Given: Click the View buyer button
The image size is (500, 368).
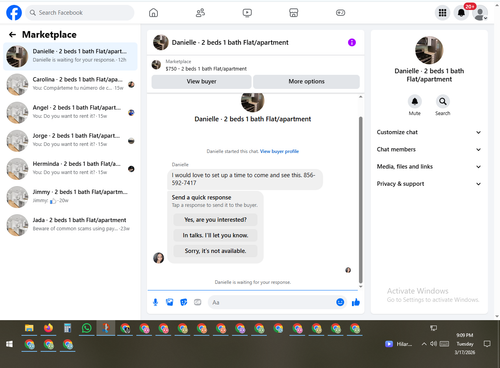Looking at the screenshot, I should click(201, 82).
